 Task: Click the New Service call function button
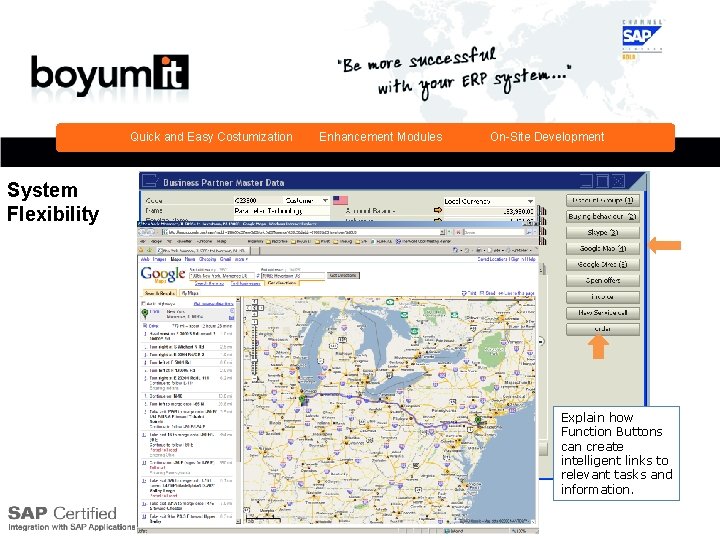pos(602,313)
